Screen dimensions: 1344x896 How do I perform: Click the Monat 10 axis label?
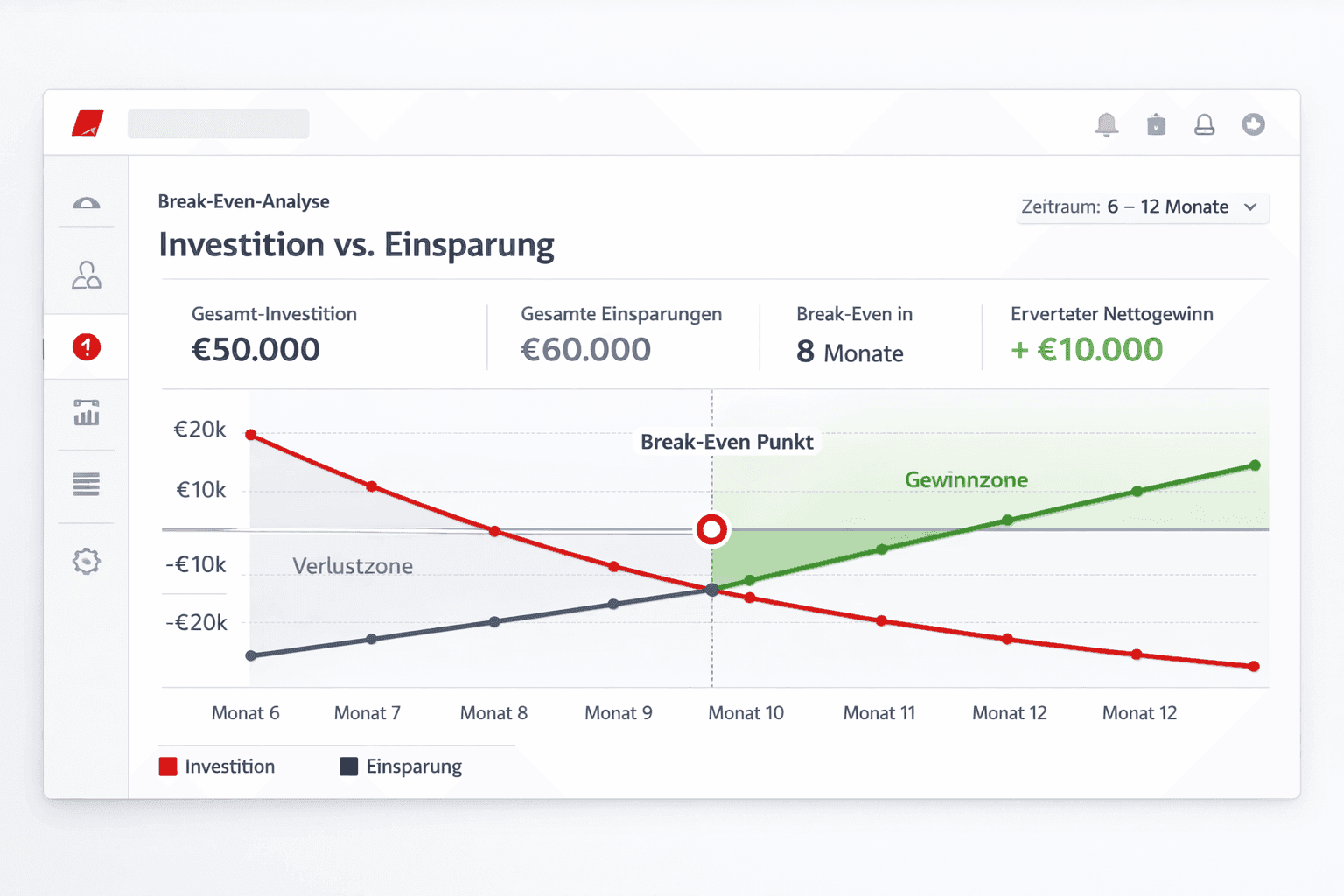click(x=745, y=713)
